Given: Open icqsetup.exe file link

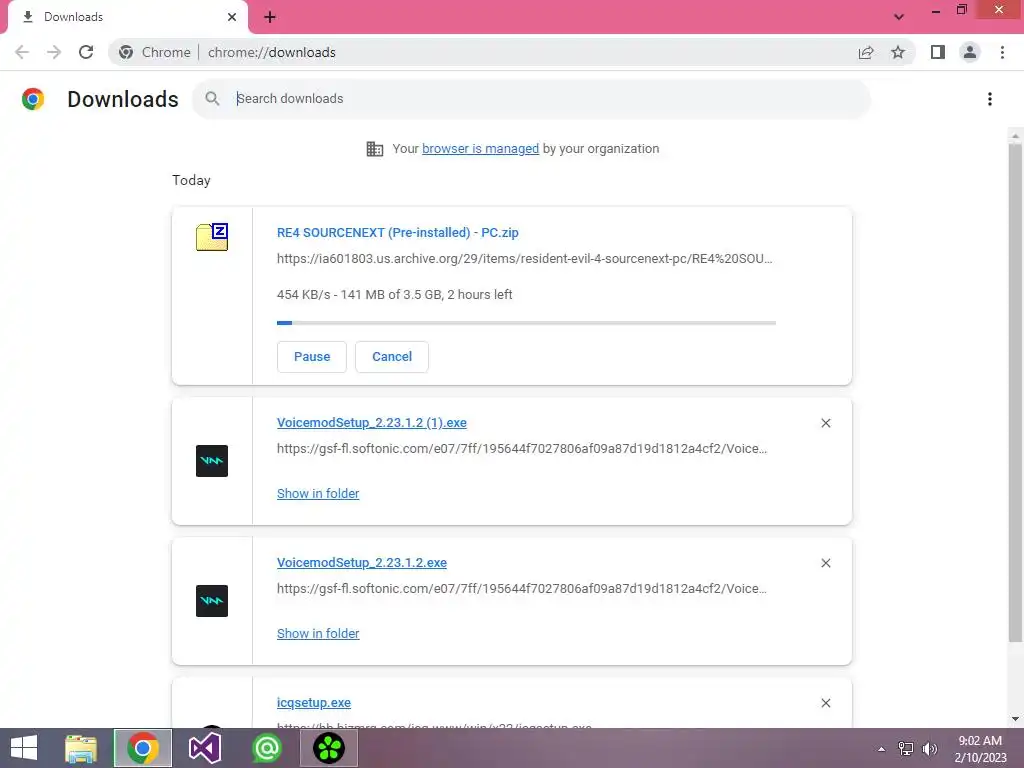Looking at the screenshot, I should (x=313, y=703).
